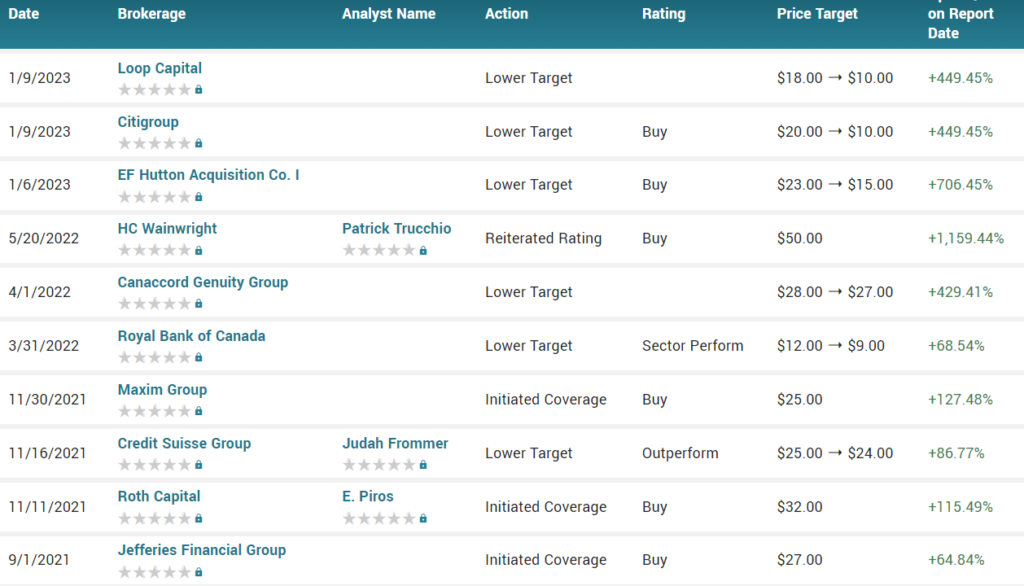Select the +429.41% upside value
The image size is (1024, 586).
[x=960, y=292]
